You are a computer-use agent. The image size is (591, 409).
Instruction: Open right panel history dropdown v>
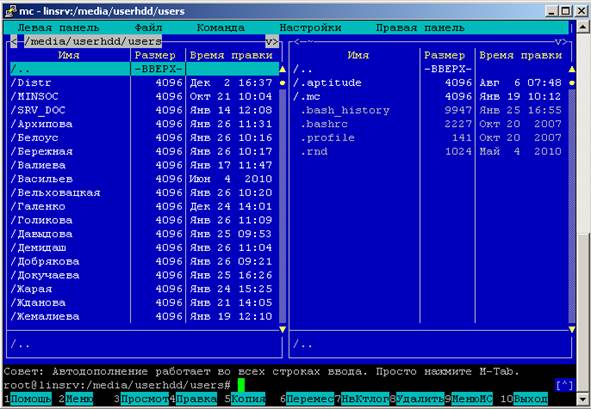tap(561, 41)
